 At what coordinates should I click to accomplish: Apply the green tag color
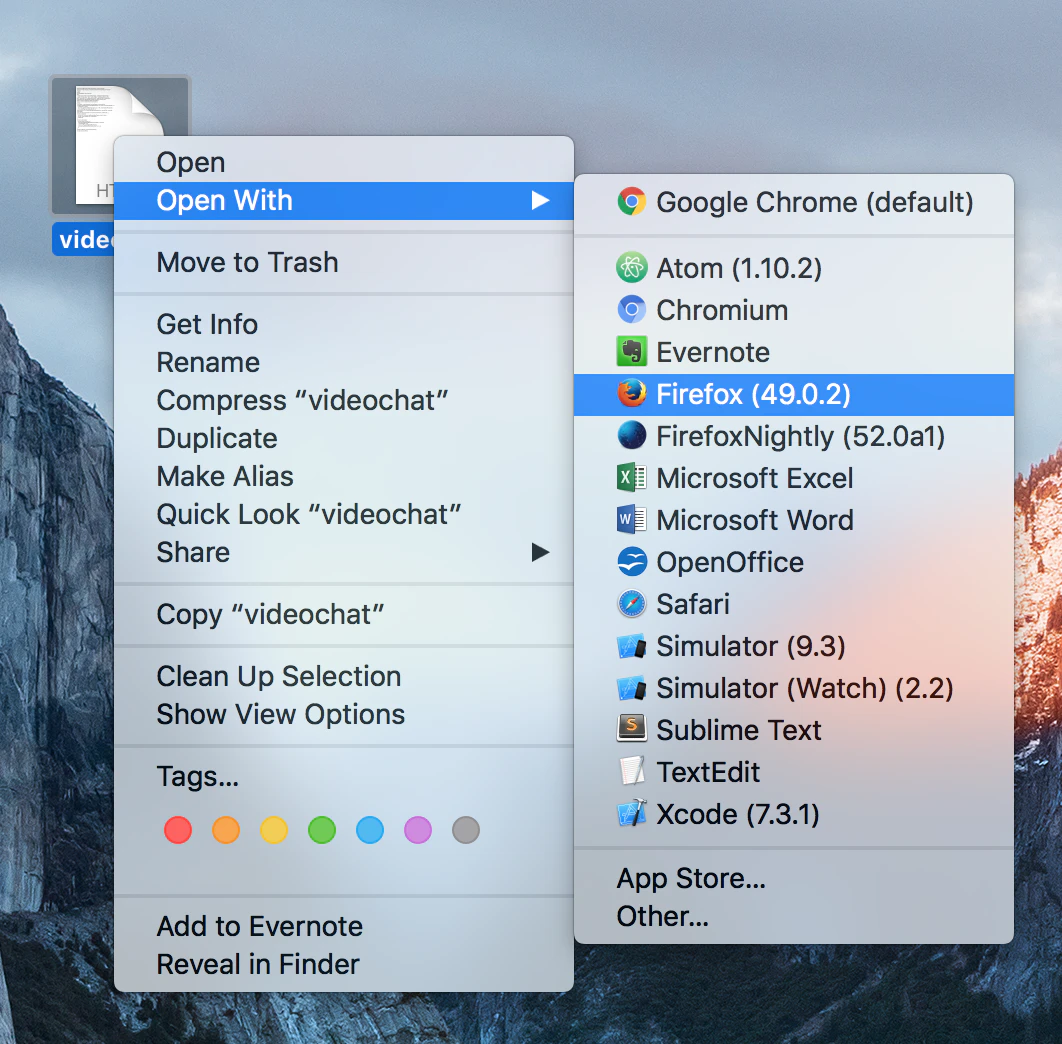(x=322, y=830)
